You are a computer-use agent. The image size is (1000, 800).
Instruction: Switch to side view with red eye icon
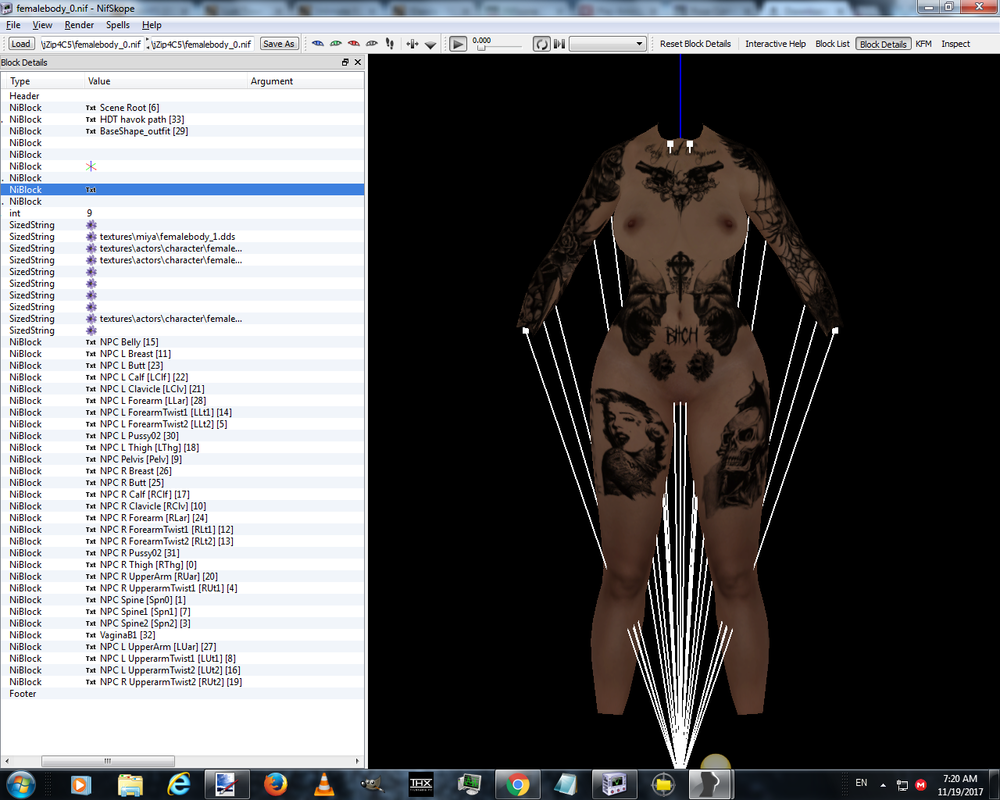(353, 44)
